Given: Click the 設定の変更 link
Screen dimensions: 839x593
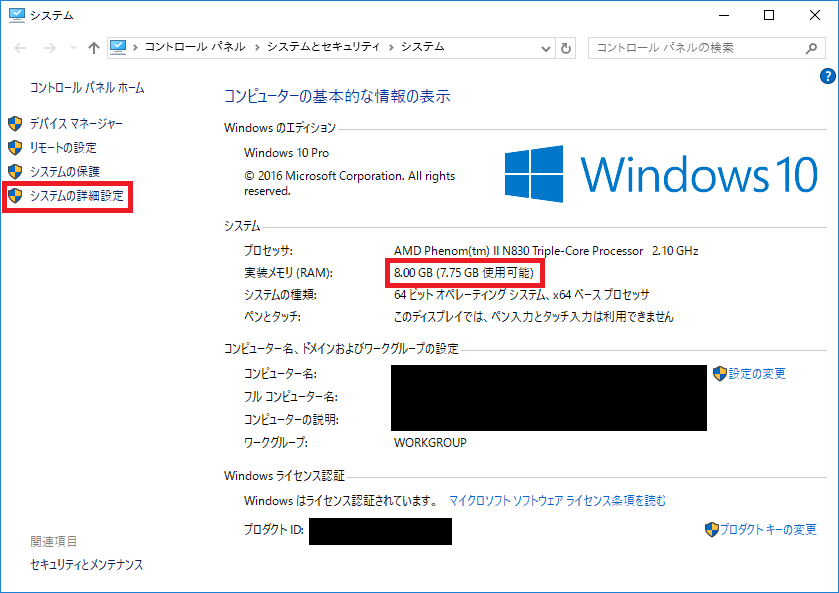Looking at the screenshot, I should coord(757,374).
